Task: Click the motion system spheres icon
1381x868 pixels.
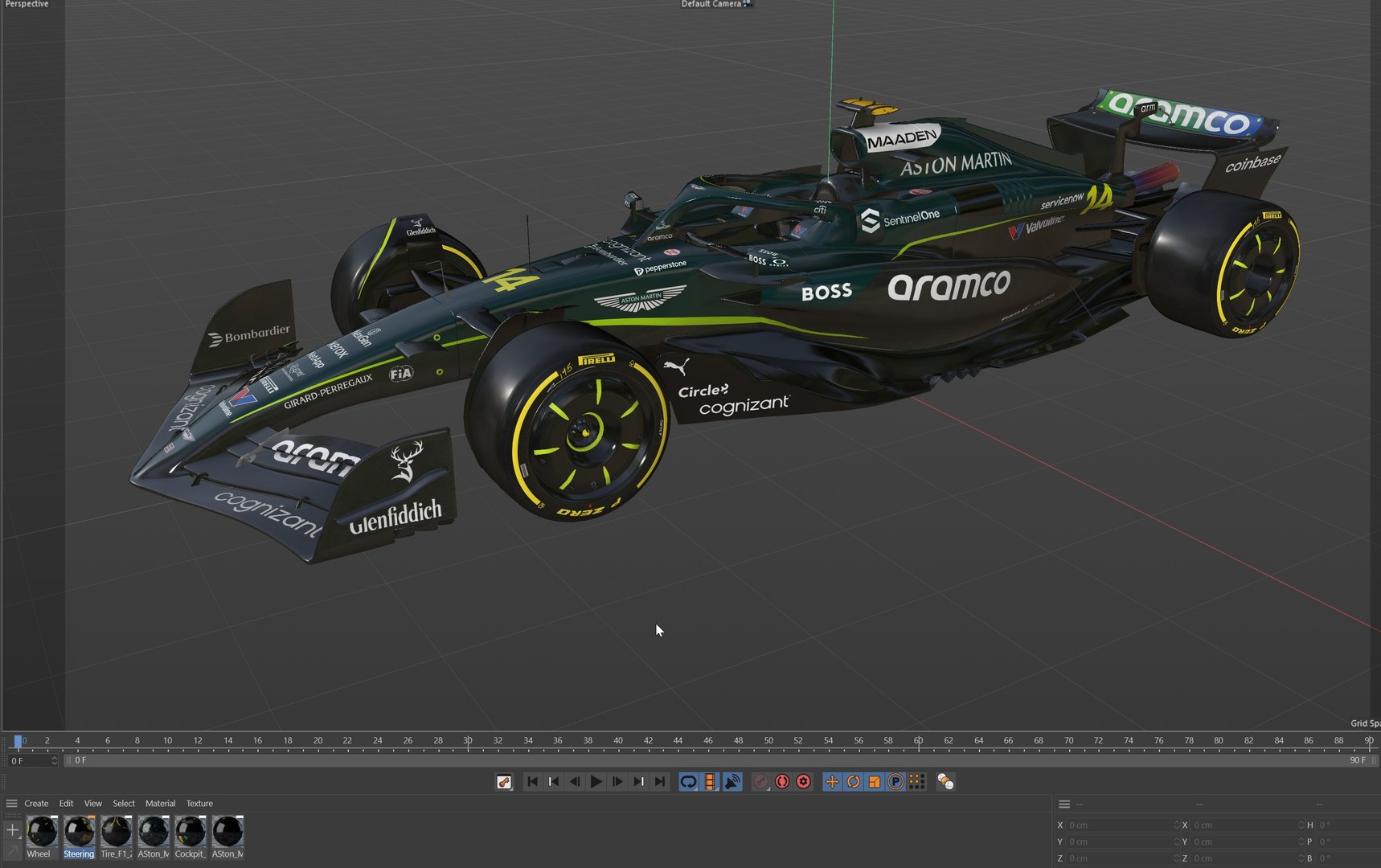Action: pos(945,781)
